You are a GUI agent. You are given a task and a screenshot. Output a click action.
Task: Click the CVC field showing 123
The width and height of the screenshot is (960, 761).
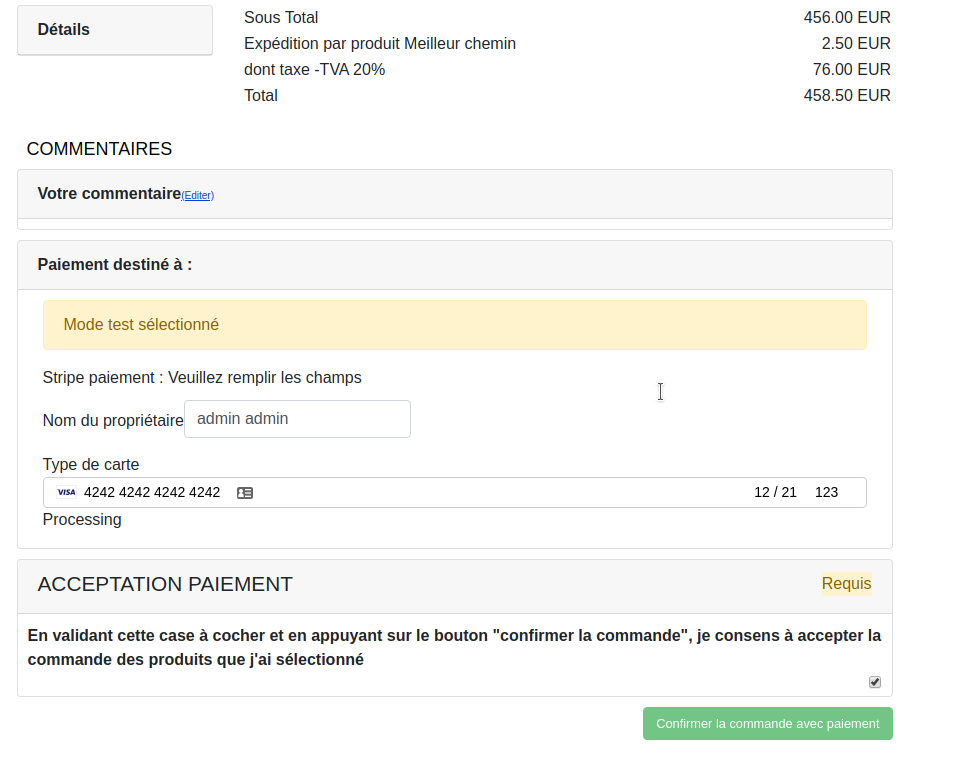pos(827,492)
